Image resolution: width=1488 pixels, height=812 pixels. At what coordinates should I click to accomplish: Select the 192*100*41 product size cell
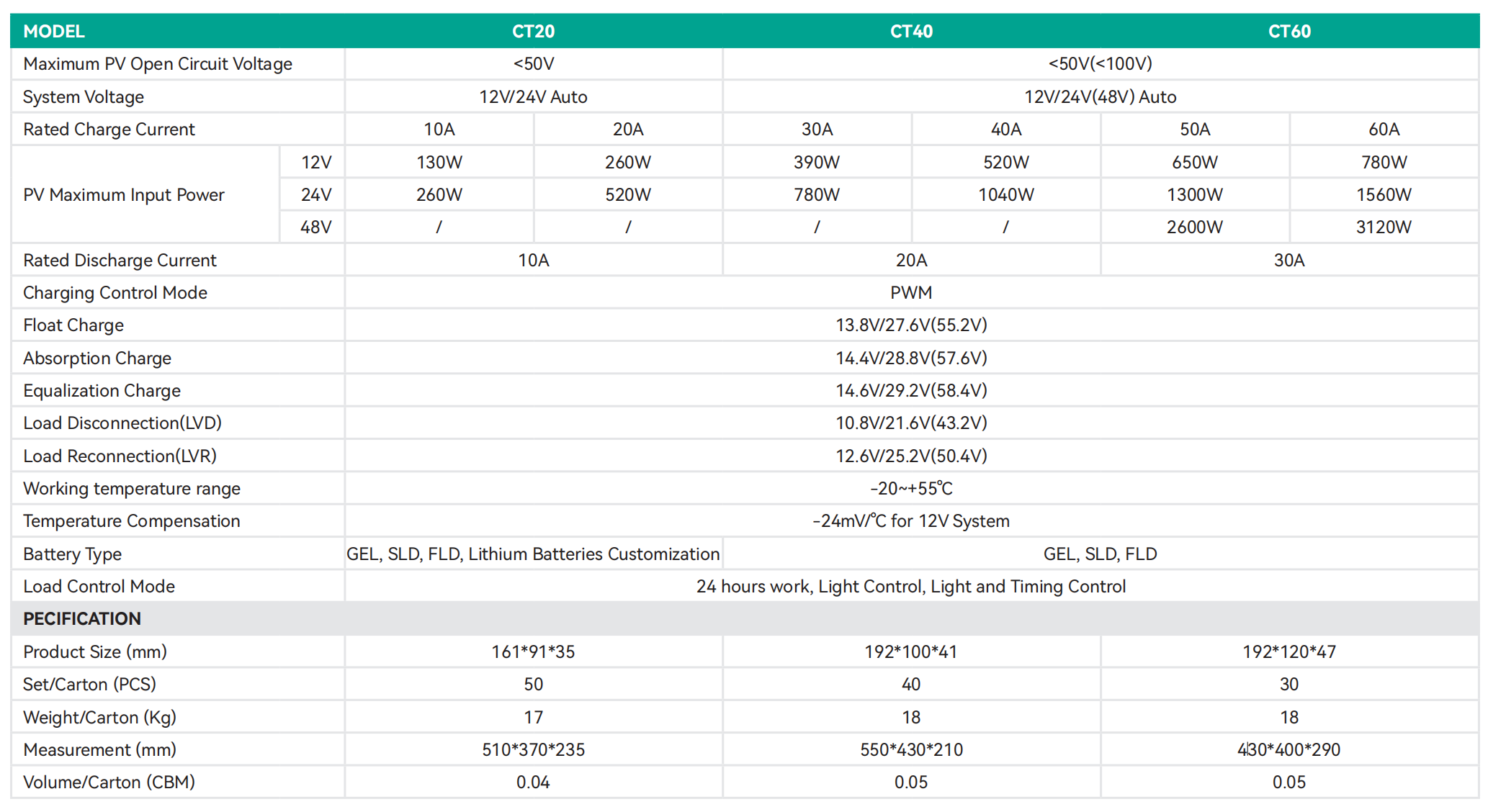[x=911, y=652]
